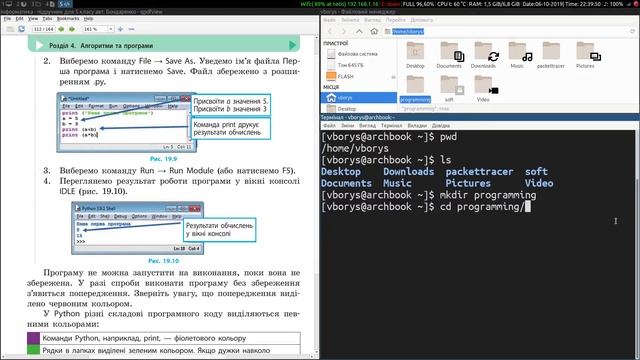Open the Bookmarks menu in qpdfview

click(68, 19)
